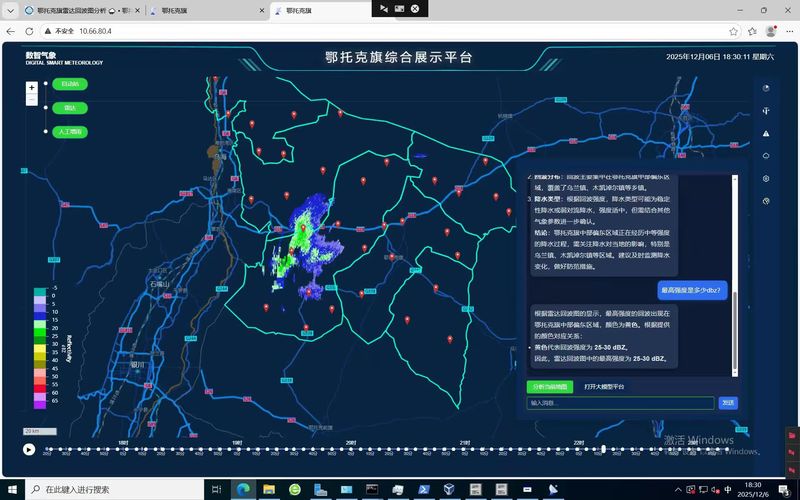800x500 pixels.
Task: Open the notification center icon
Action: (785, 490)
